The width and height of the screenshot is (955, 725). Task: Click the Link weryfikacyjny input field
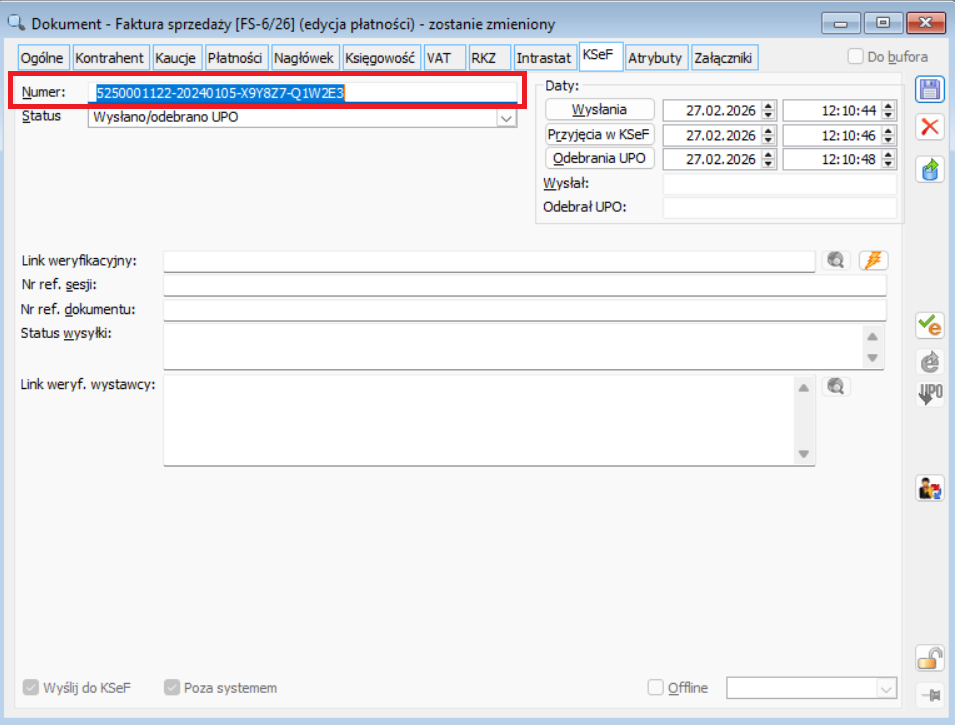[489, 261]
